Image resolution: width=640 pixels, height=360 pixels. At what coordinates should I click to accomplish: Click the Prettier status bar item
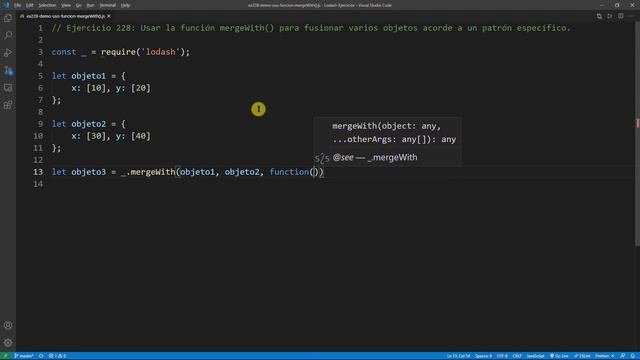tap(605, 356)
